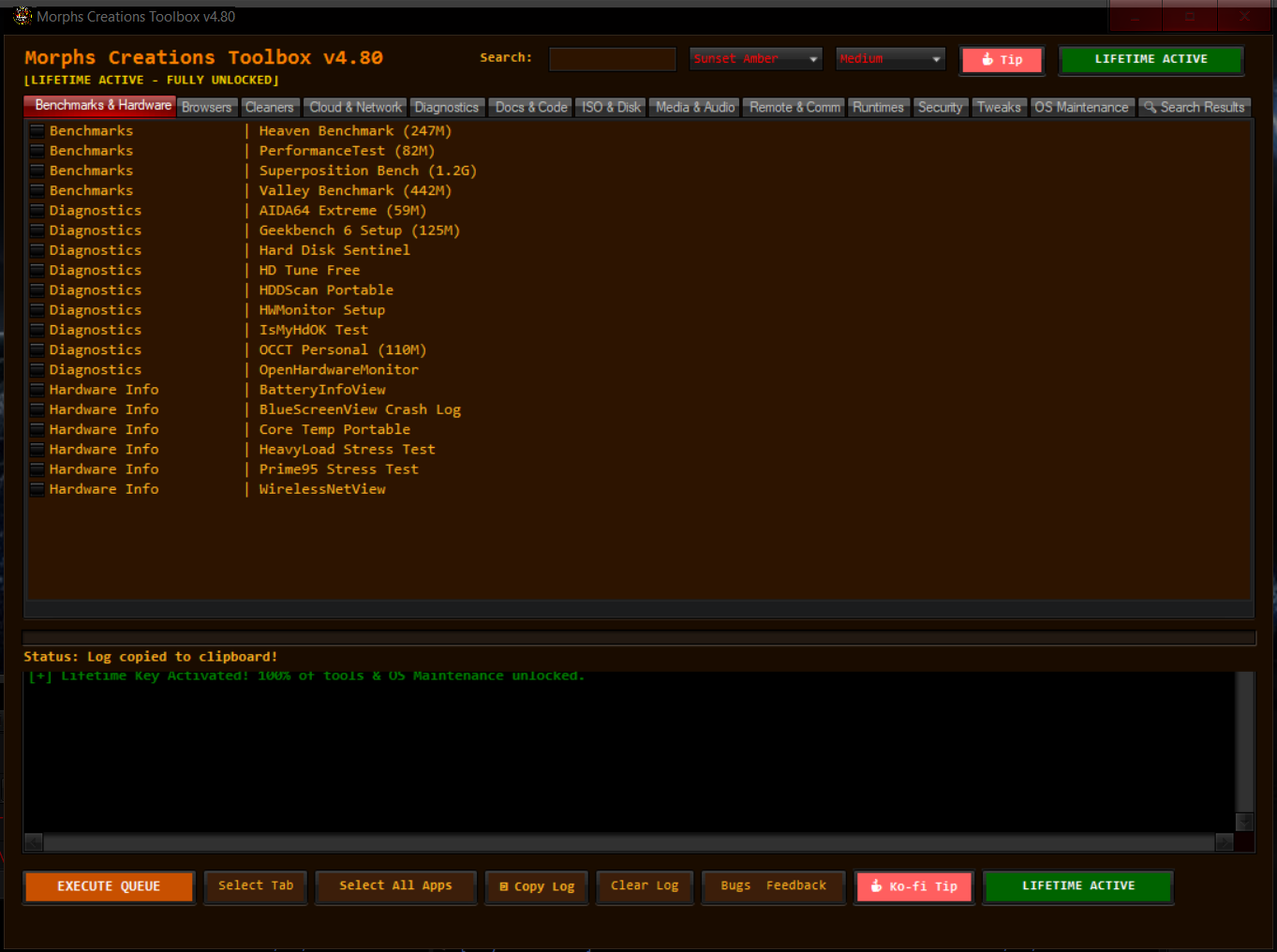
Task: Select the Remote & Comm tab
Action: [x=794, y=108]
